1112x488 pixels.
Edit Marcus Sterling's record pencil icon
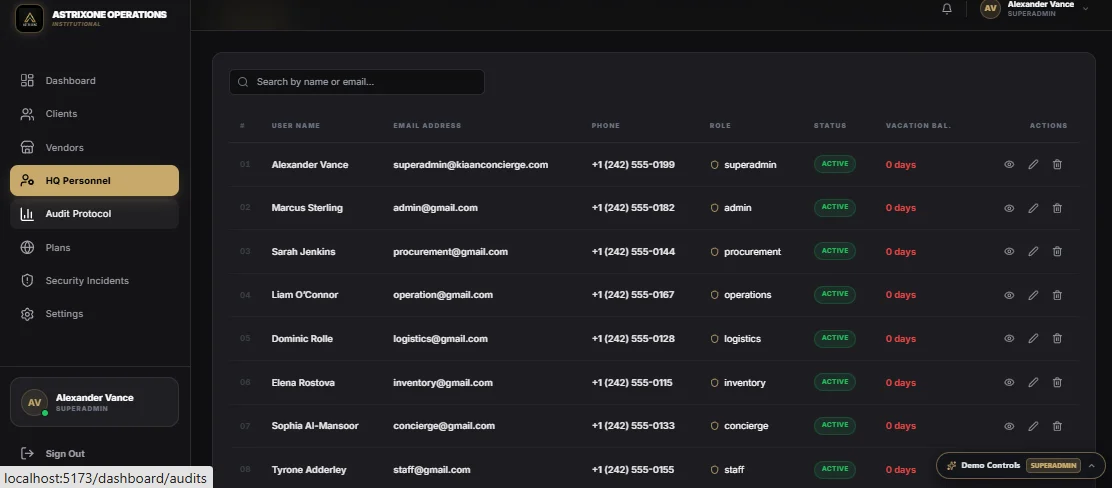tap(1033, 209)
